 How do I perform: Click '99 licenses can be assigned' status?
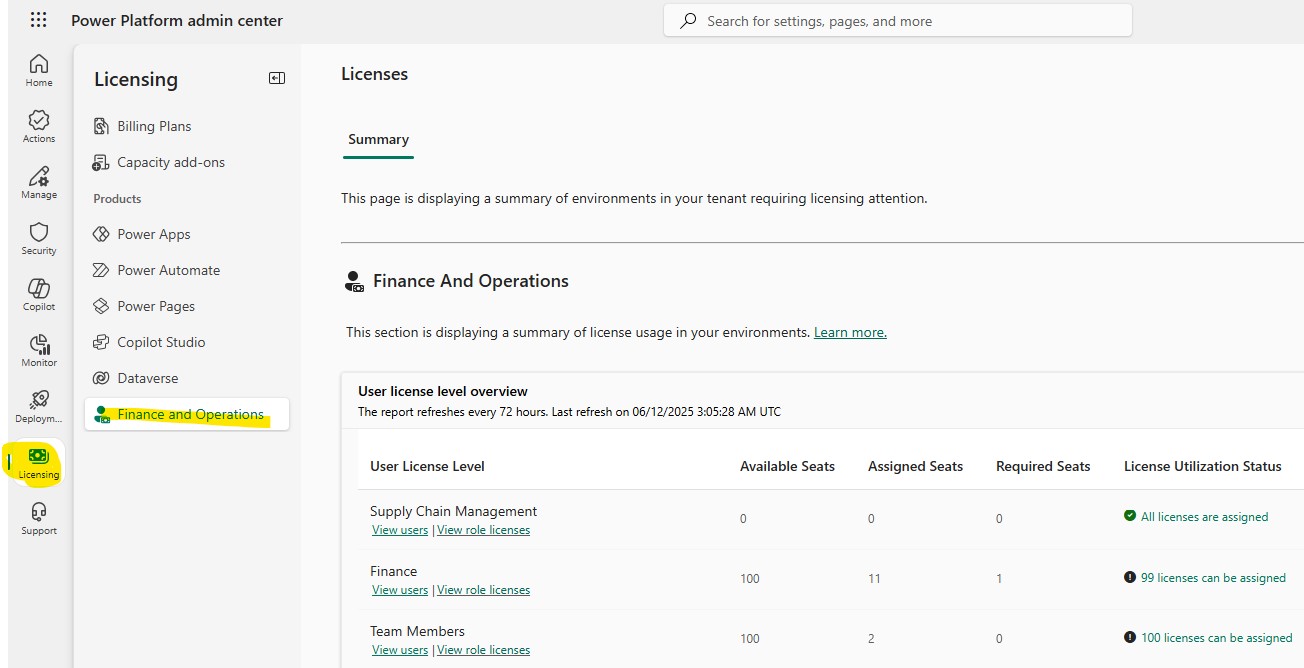pyautogui.click(x=1213, y=578)
